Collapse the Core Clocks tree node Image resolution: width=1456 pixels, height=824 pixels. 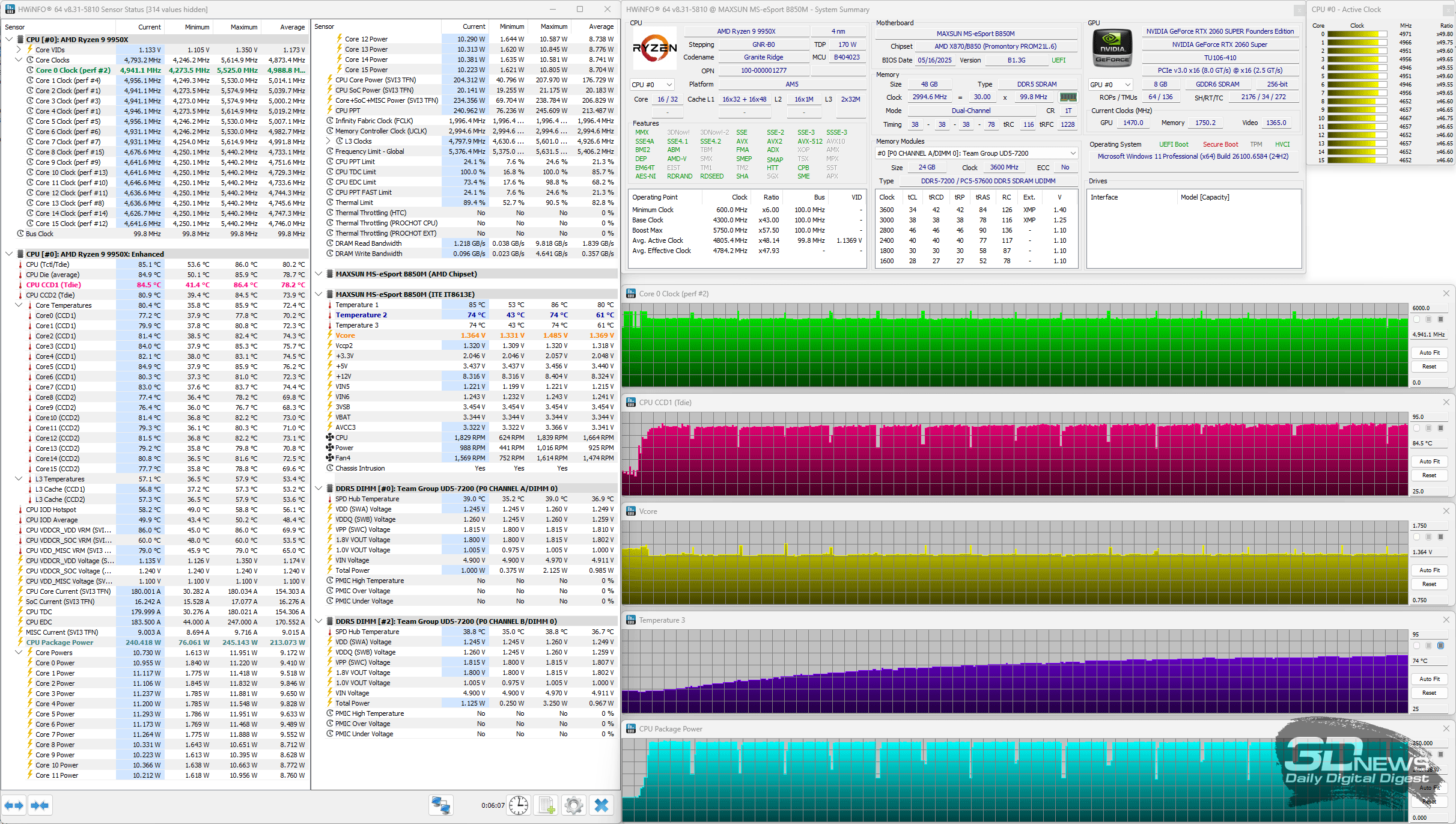[19, 60]
